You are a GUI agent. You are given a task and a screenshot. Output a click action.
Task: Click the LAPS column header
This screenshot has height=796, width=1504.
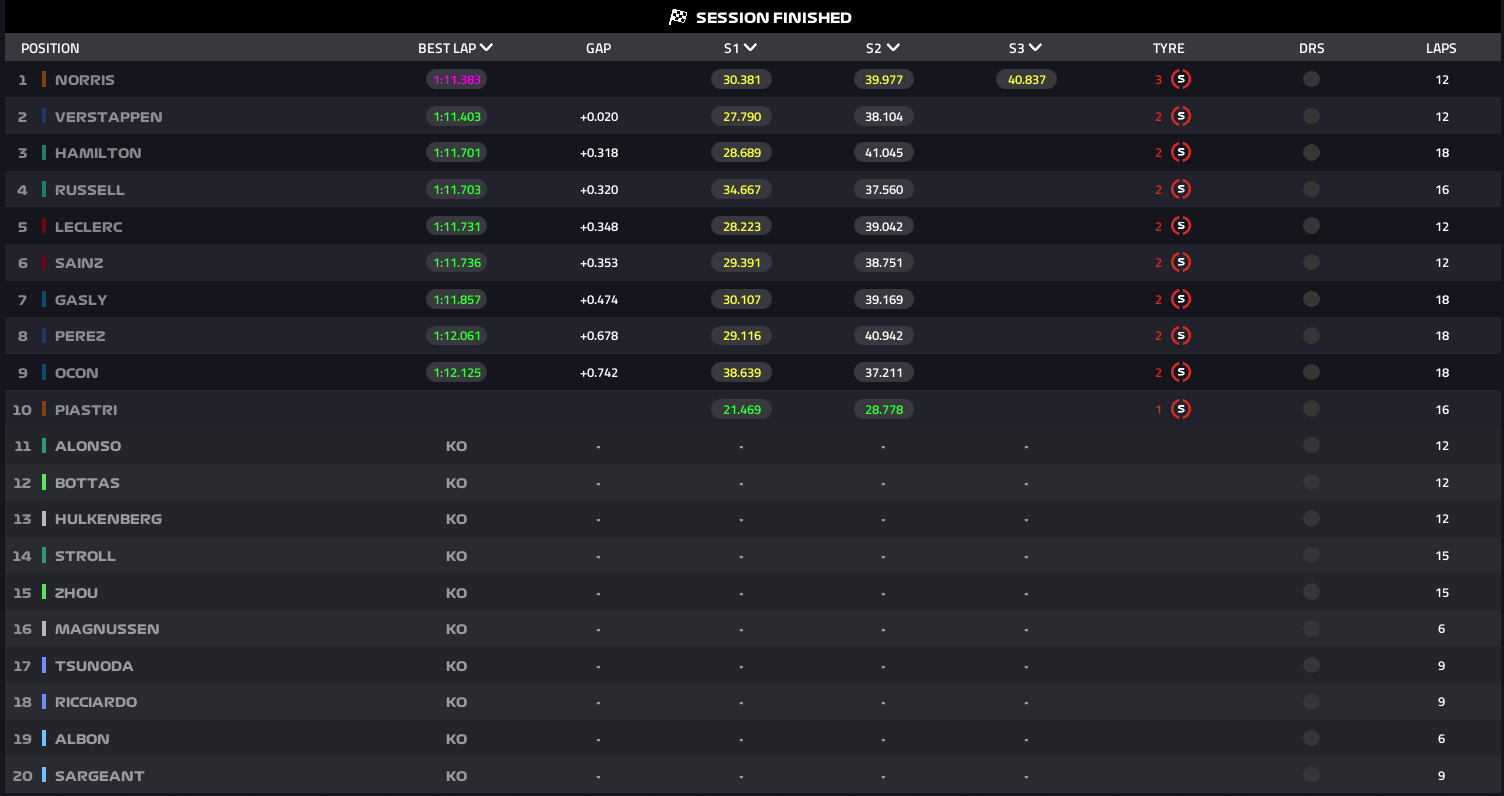point(1441,48)
